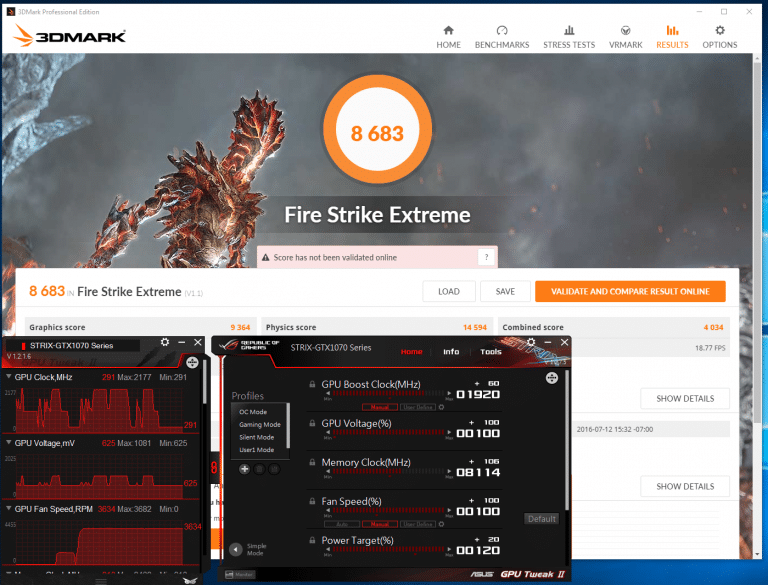Click the Monitor button in GPU Tweak

pyautogui.click(x=240, y=574)
